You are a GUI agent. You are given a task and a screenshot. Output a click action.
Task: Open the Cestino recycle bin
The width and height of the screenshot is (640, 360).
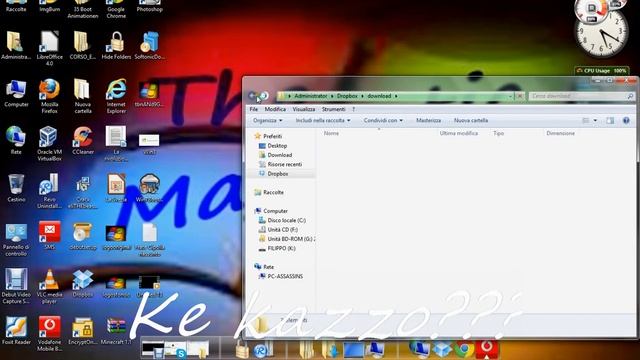16,188
